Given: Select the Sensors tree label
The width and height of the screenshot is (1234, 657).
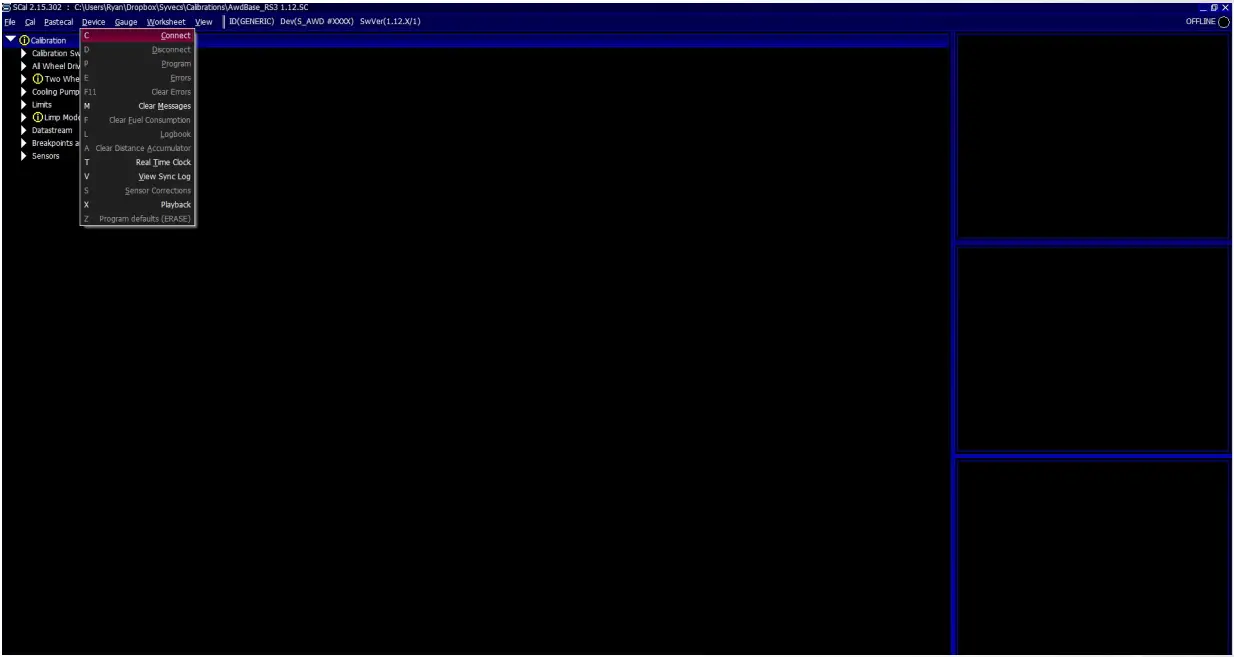Looking at the screenshot, I should click(46, 156).
